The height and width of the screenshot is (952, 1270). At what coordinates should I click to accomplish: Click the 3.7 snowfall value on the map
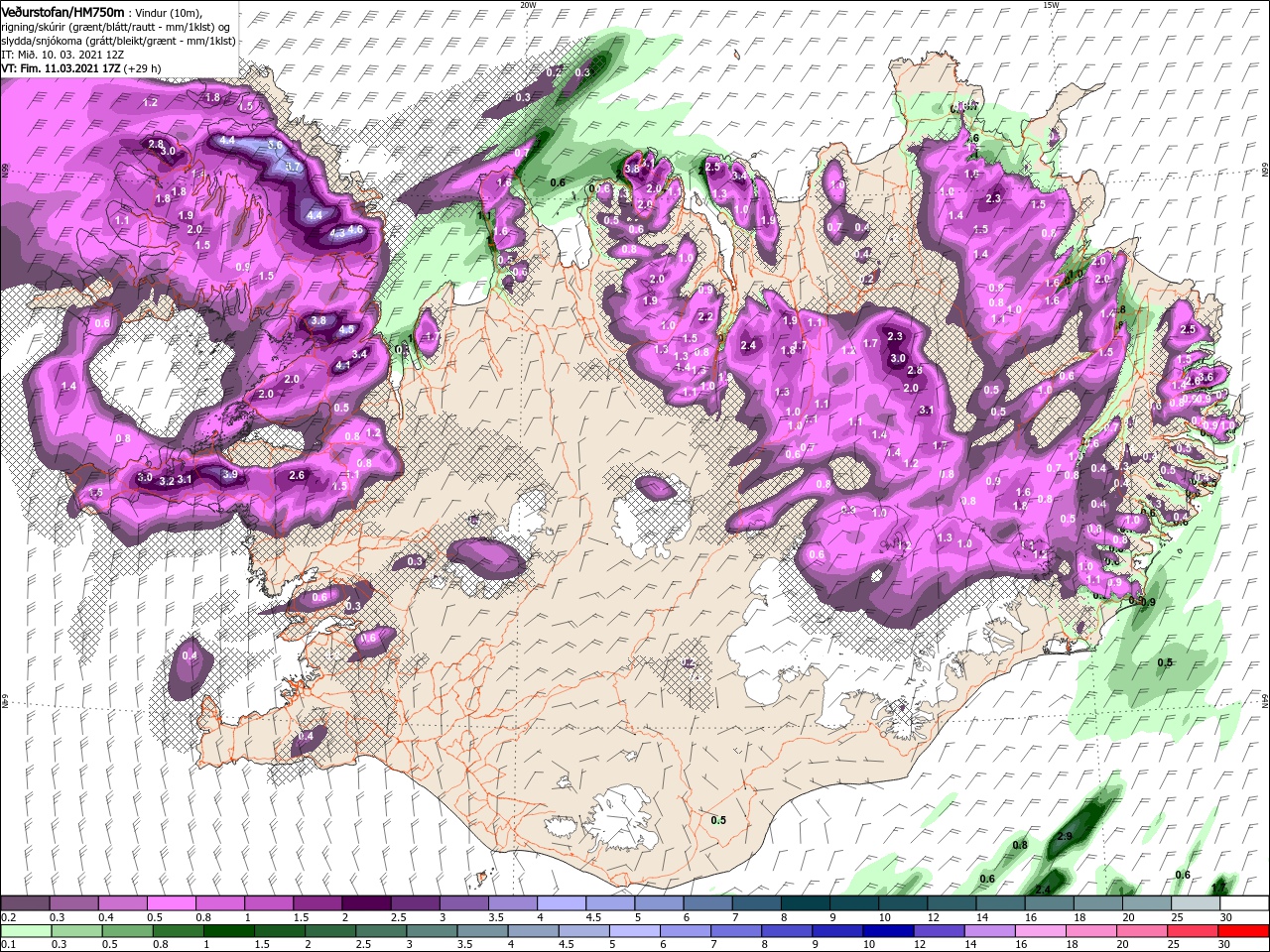(x=293, y=168)
